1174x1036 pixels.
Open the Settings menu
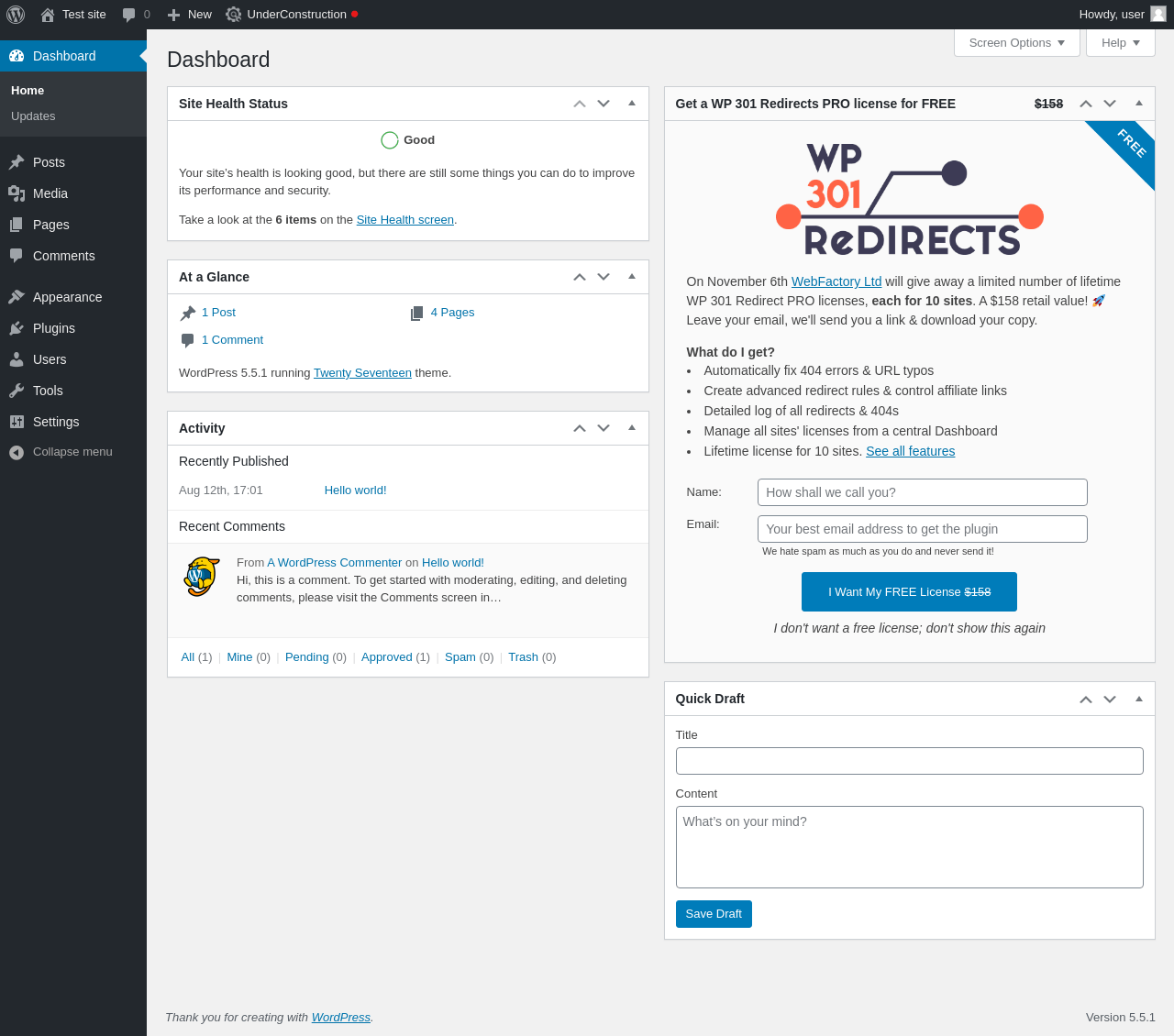[73, 422]
